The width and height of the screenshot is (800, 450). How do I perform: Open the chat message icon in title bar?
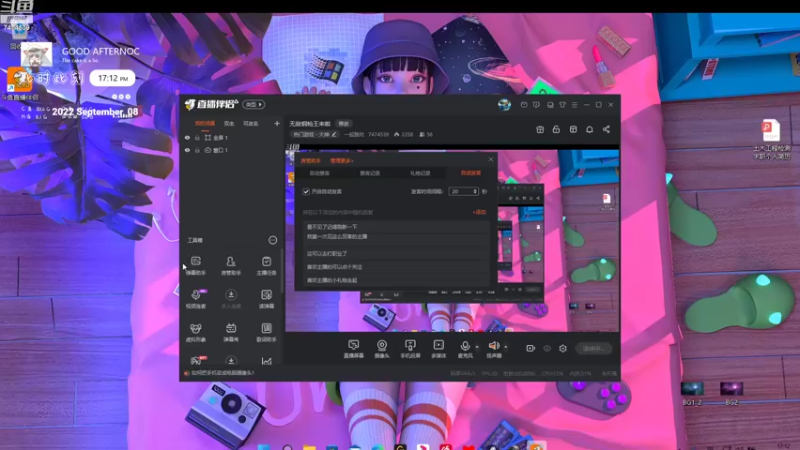pyautogui.click(x=536, y=105)
